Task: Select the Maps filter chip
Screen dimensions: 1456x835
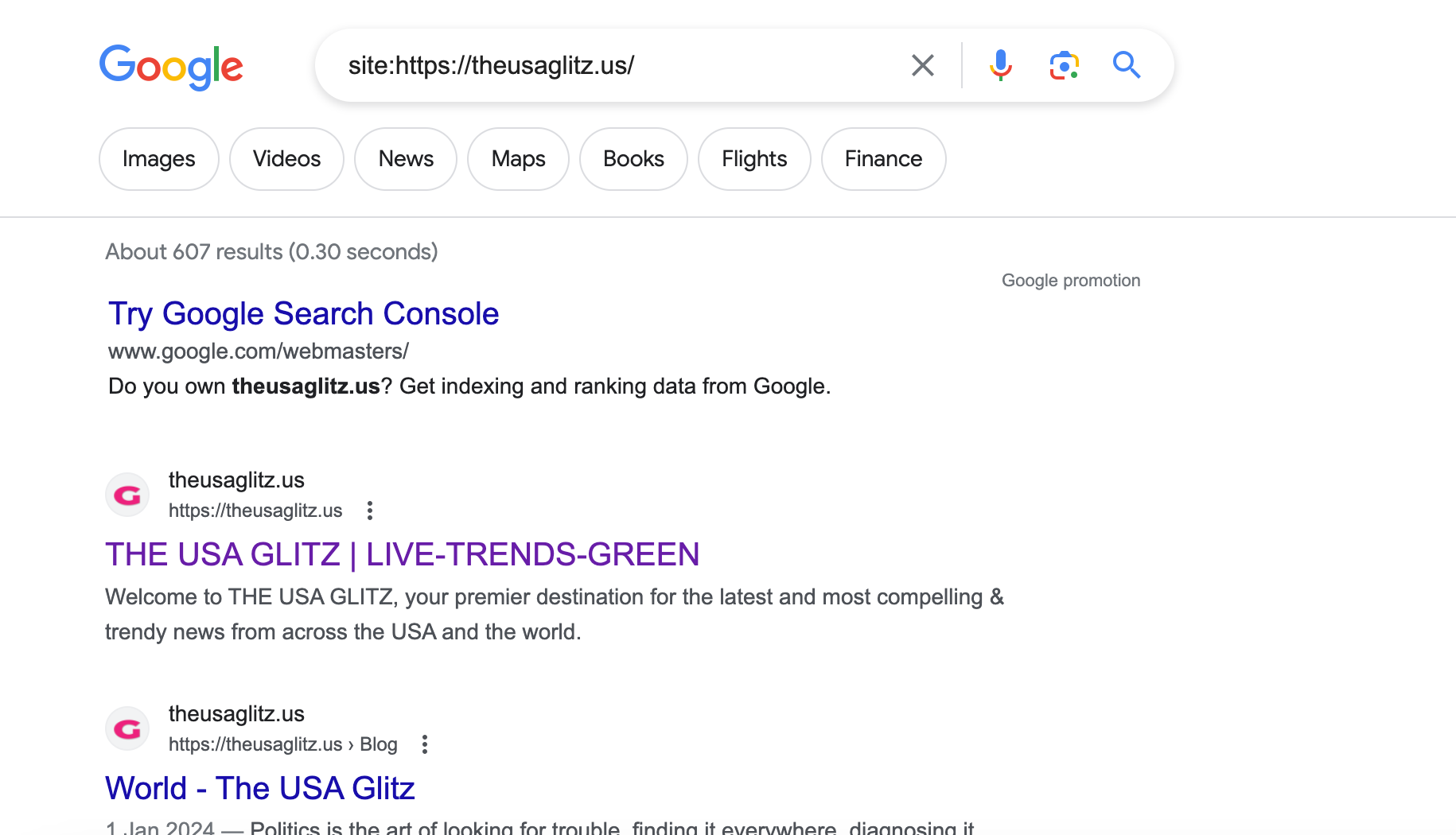Action: (518, 158)
